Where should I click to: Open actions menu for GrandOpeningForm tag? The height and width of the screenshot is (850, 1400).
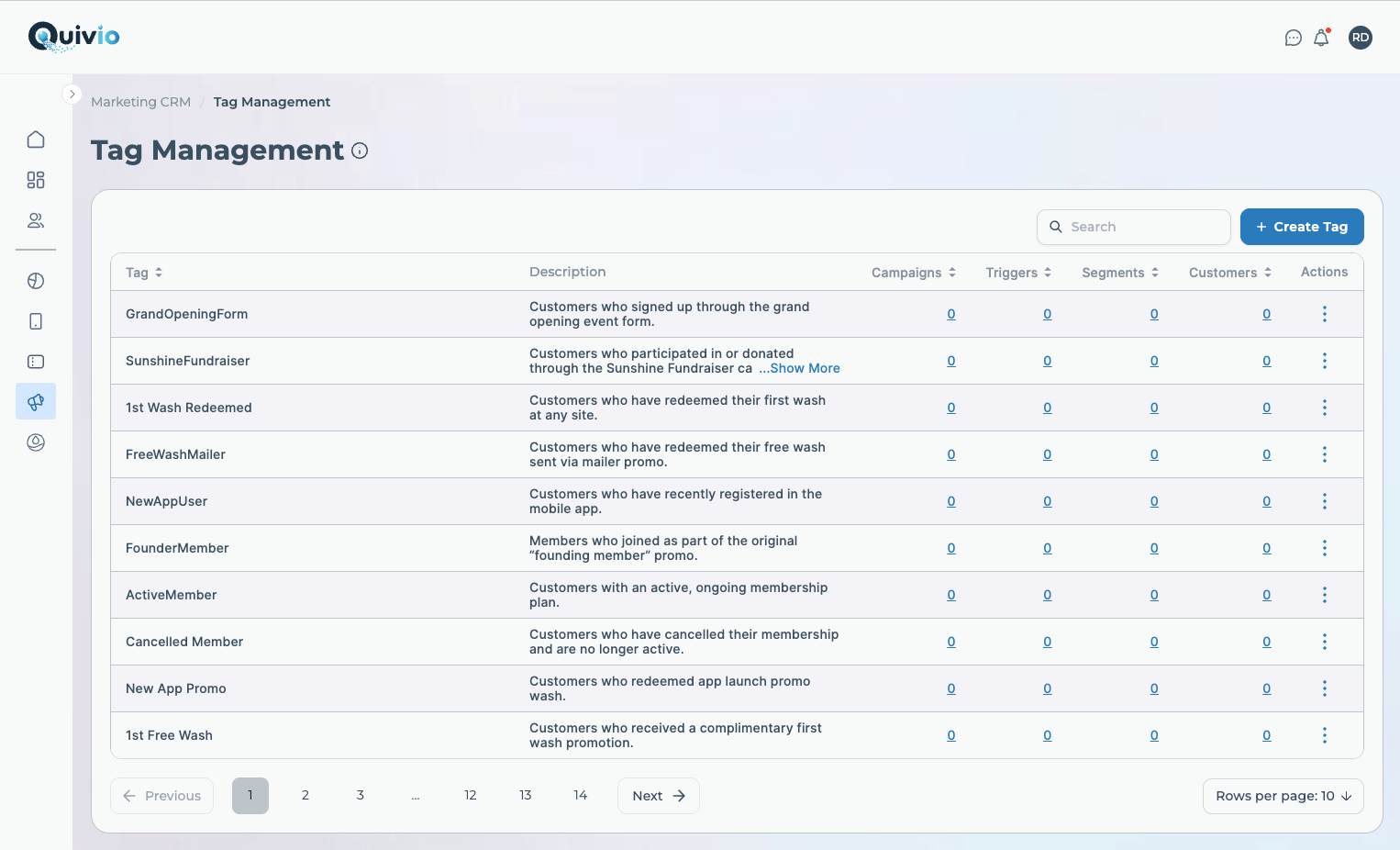click(1324, 314)
